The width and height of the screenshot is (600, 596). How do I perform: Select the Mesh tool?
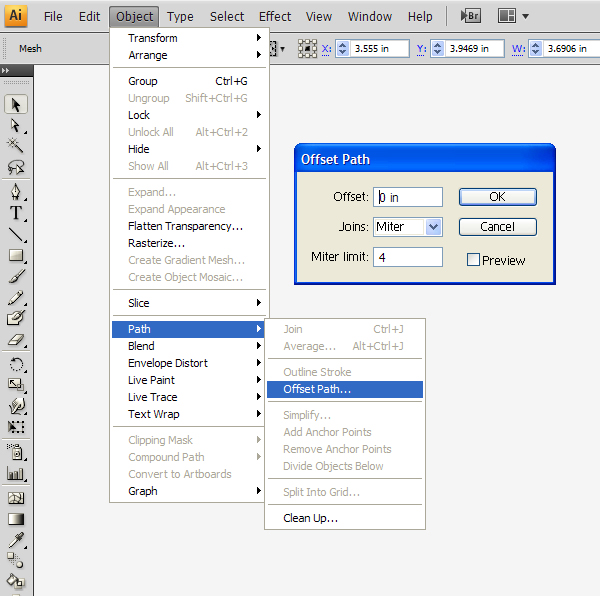[16, 498]
